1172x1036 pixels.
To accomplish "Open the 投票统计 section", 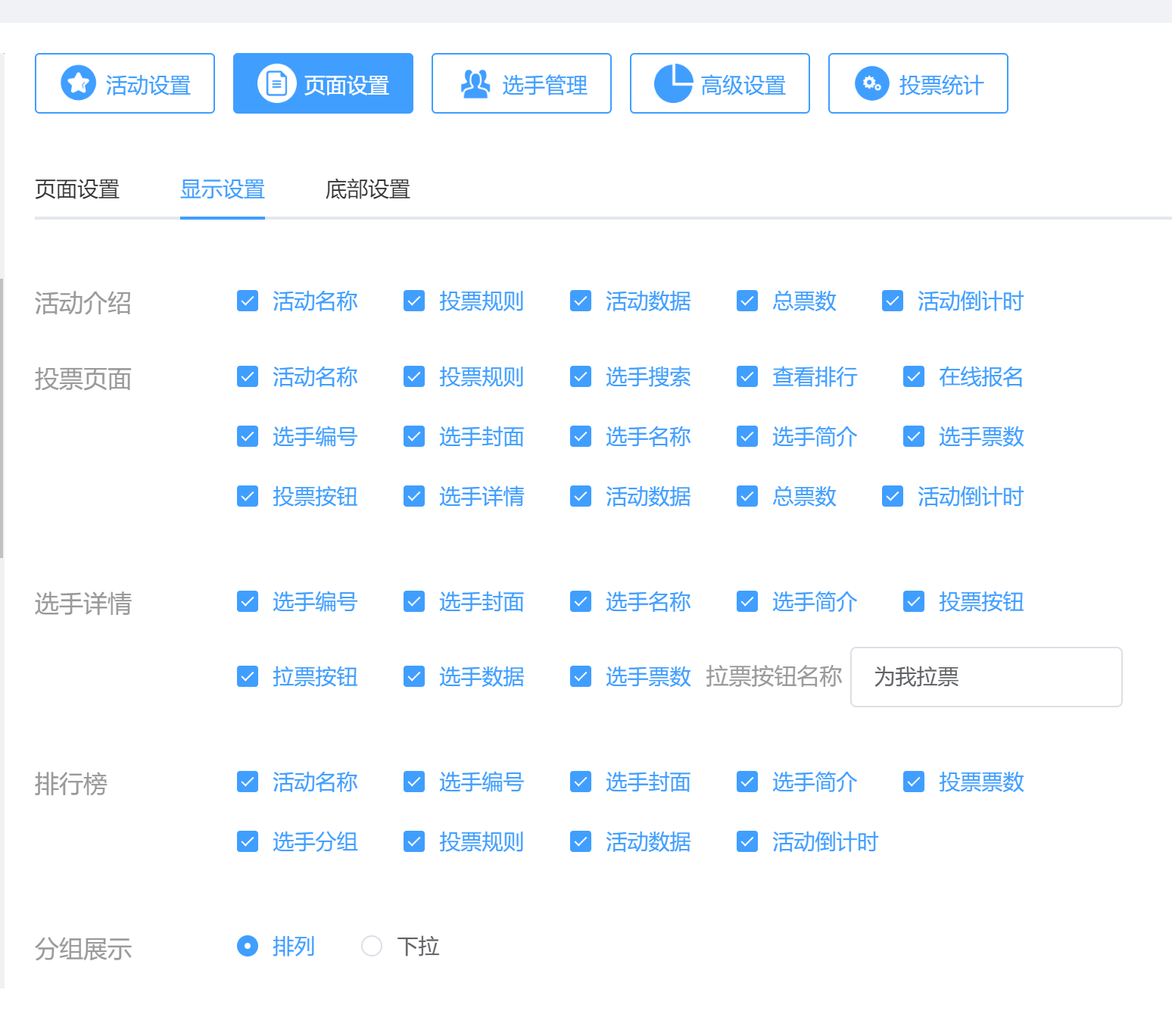I will point(918,83).
